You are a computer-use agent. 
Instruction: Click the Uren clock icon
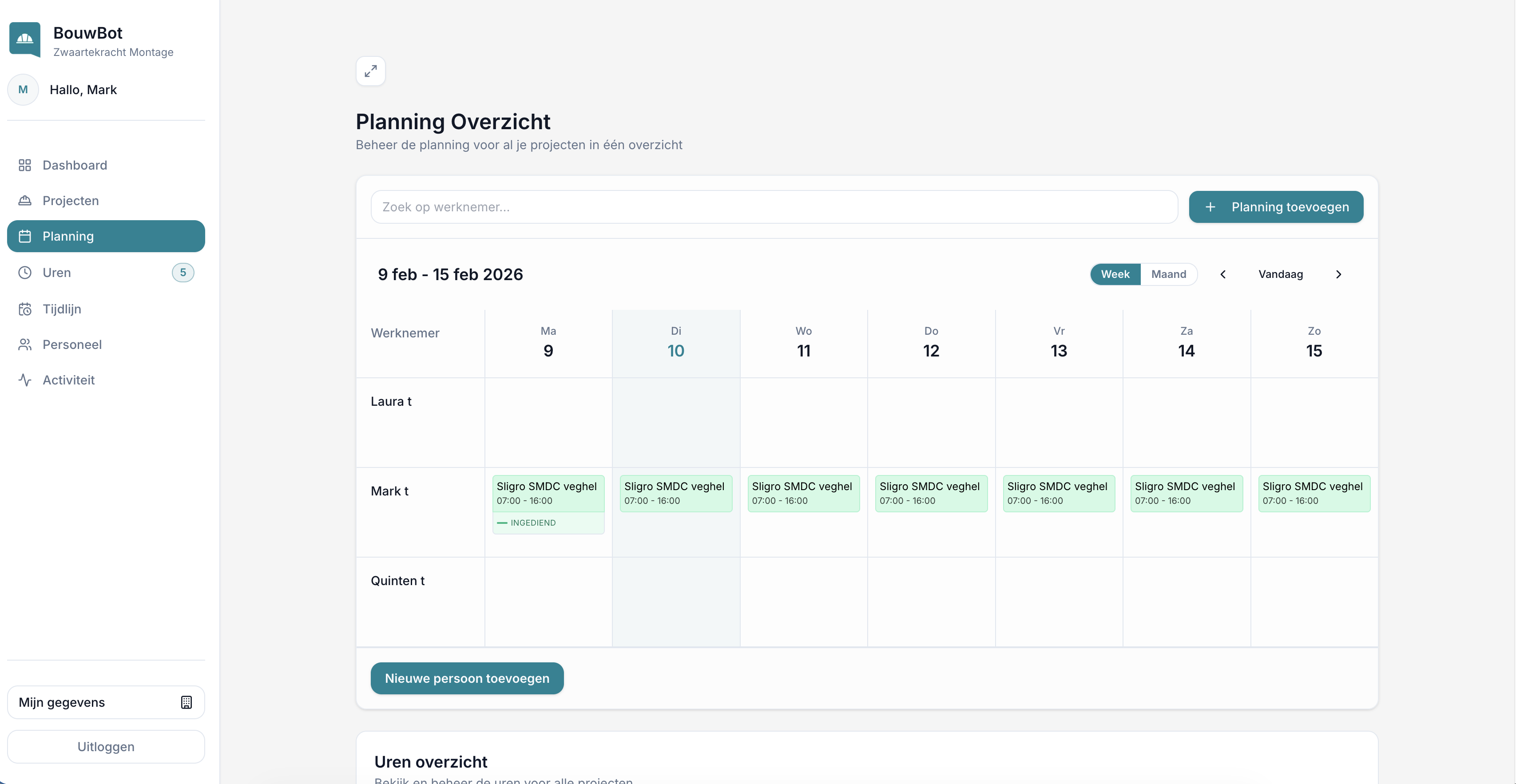pos(25,272)
